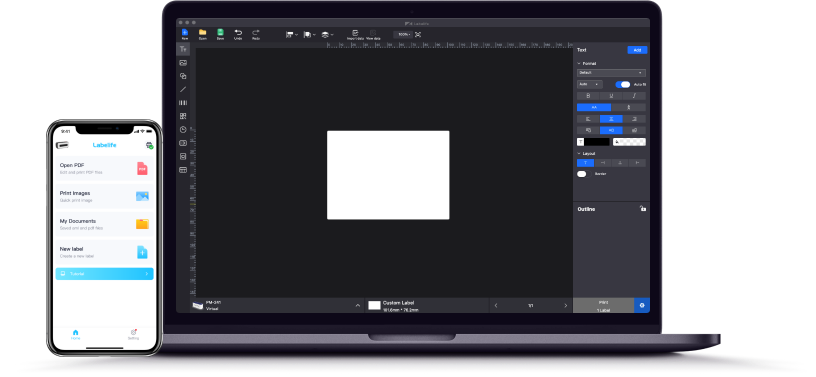Select the Barcode tool
The height and width of the screenshot is (377, 816).
(x=183, y=103)
